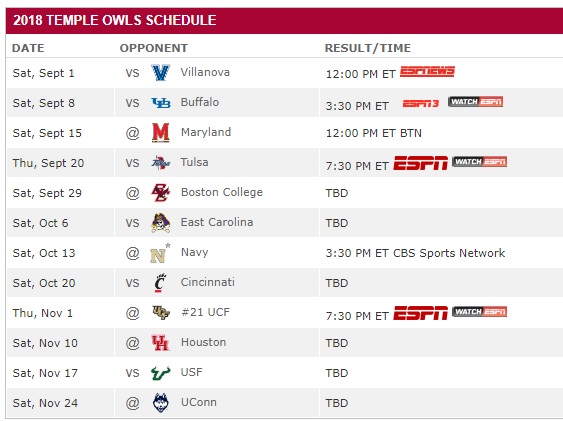Click the USF bull logo
This screenshot has width=563, height=421.
tap(160, 373)
